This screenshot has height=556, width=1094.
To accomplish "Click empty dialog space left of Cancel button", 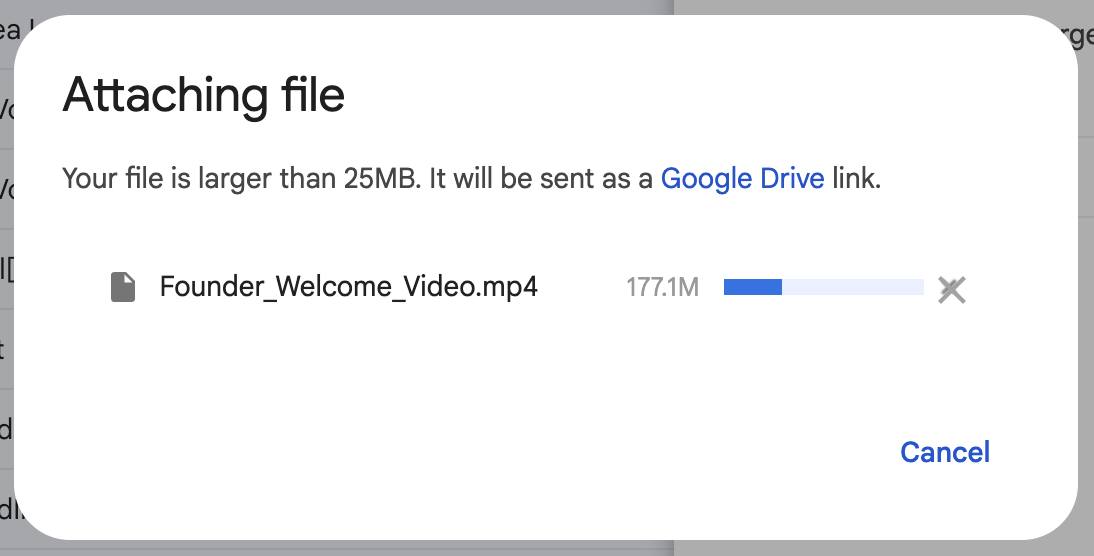I will pyautogui.click(x=600, y=452).
